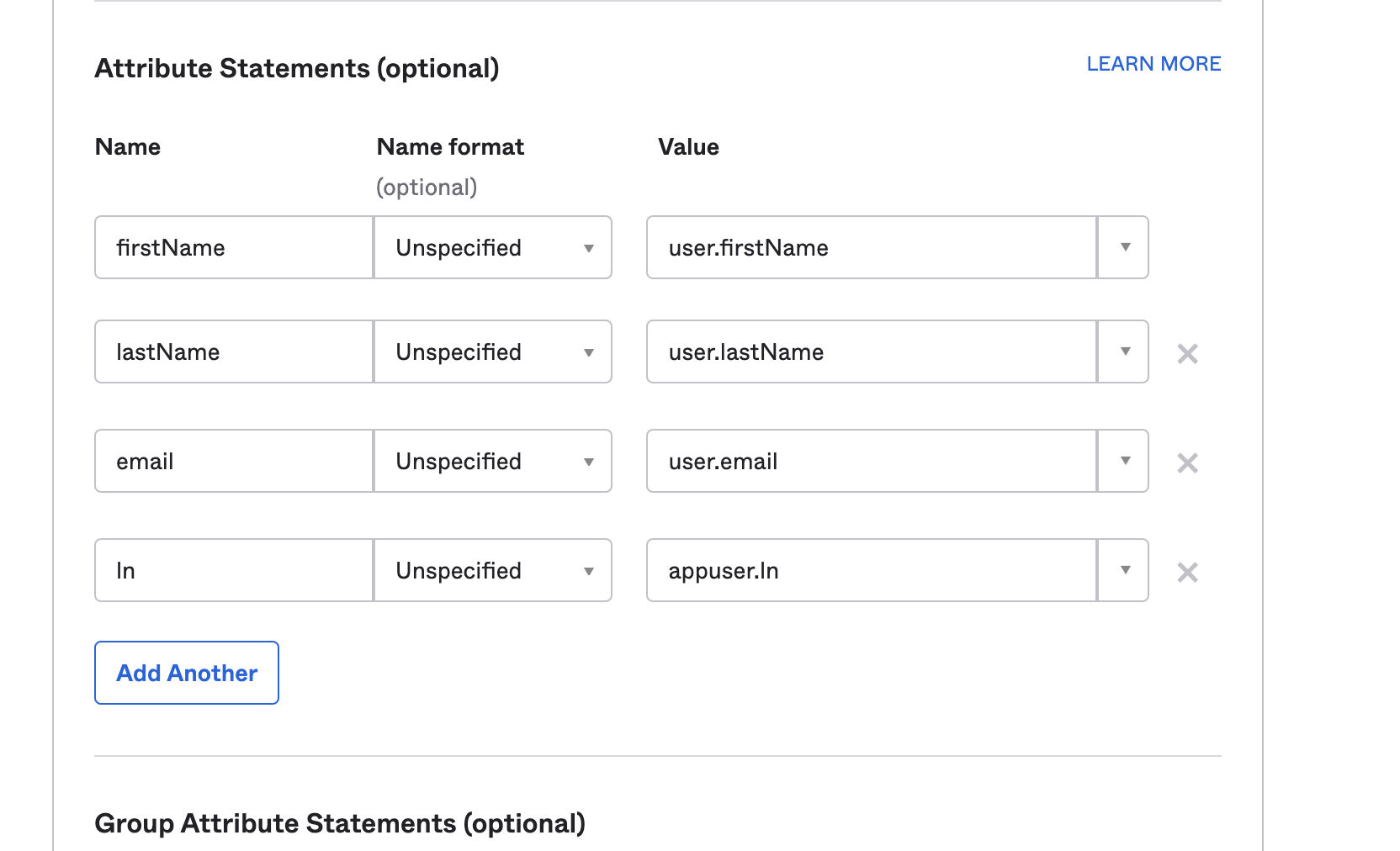Expand value options arrow for user.email
The height and width of the screenshot is (851, 1400).
click(1124, 461)
